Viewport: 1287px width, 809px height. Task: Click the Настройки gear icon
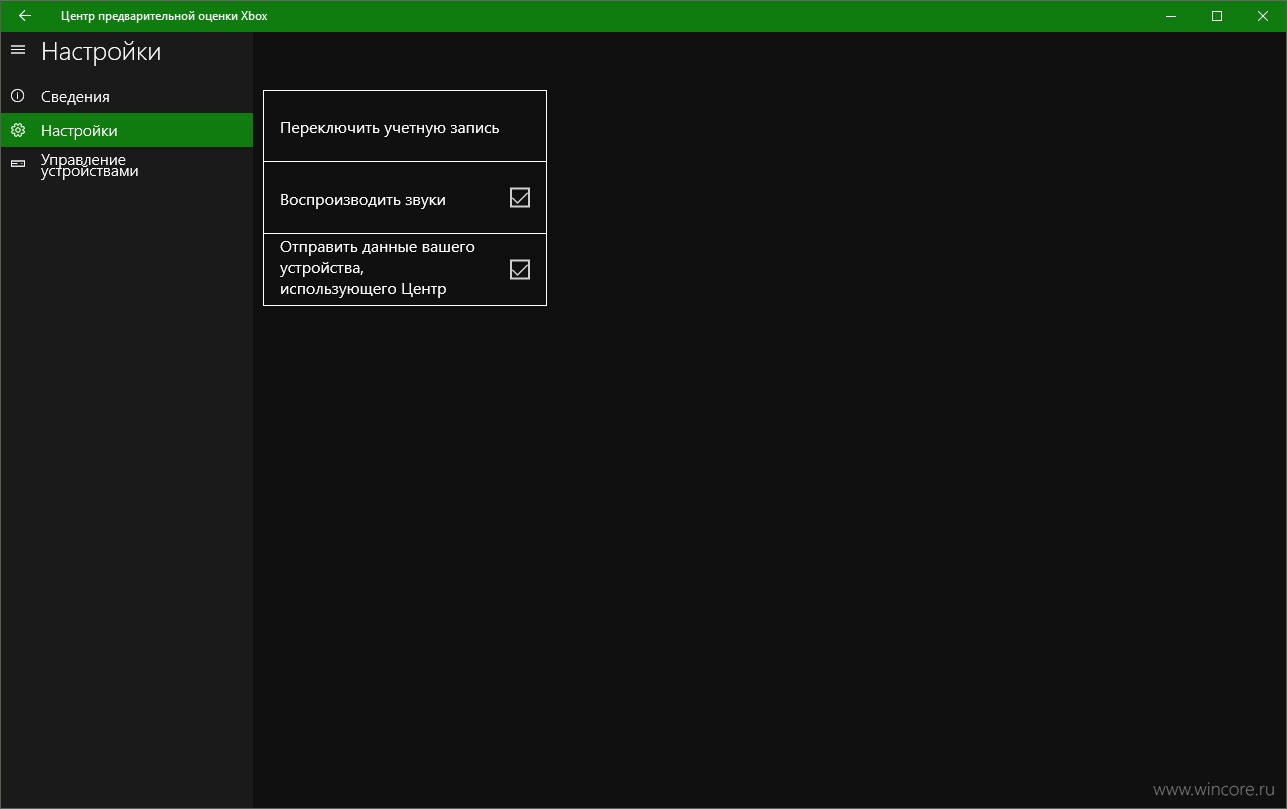[x=17, y=130]
